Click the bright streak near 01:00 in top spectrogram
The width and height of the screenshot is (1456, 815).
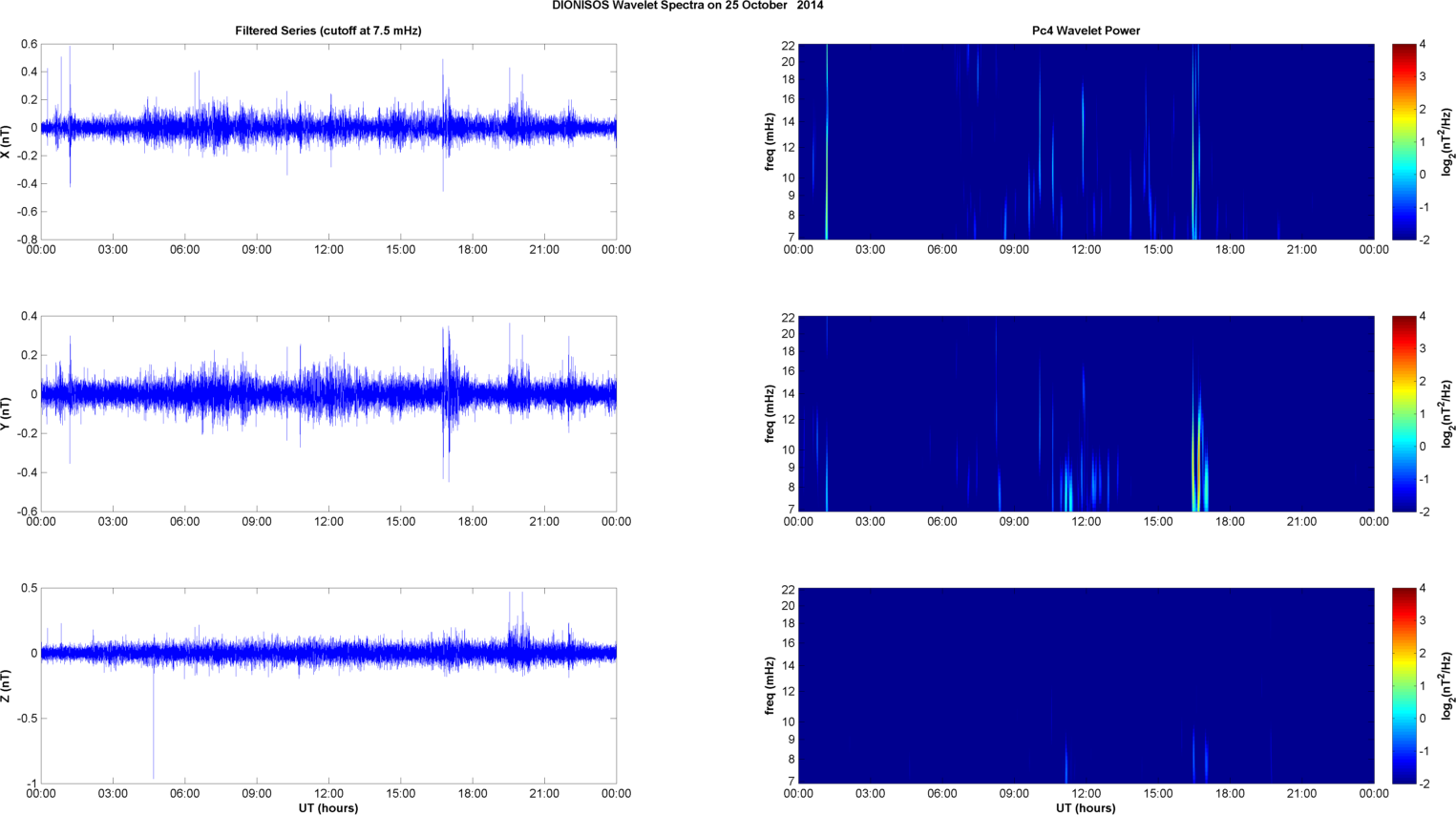[827, 141]
